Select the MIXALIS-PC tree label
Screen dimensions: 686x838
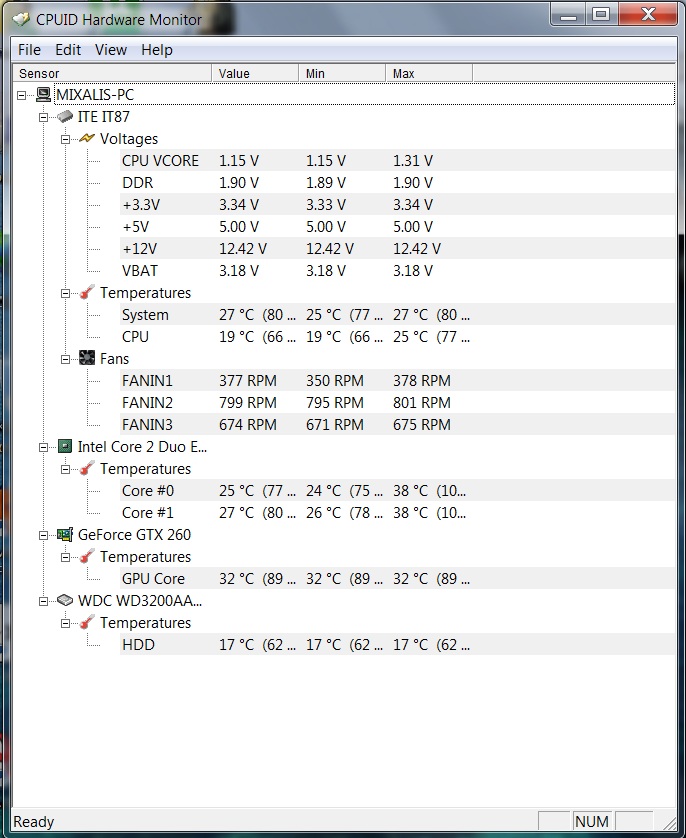coord(95,95)
